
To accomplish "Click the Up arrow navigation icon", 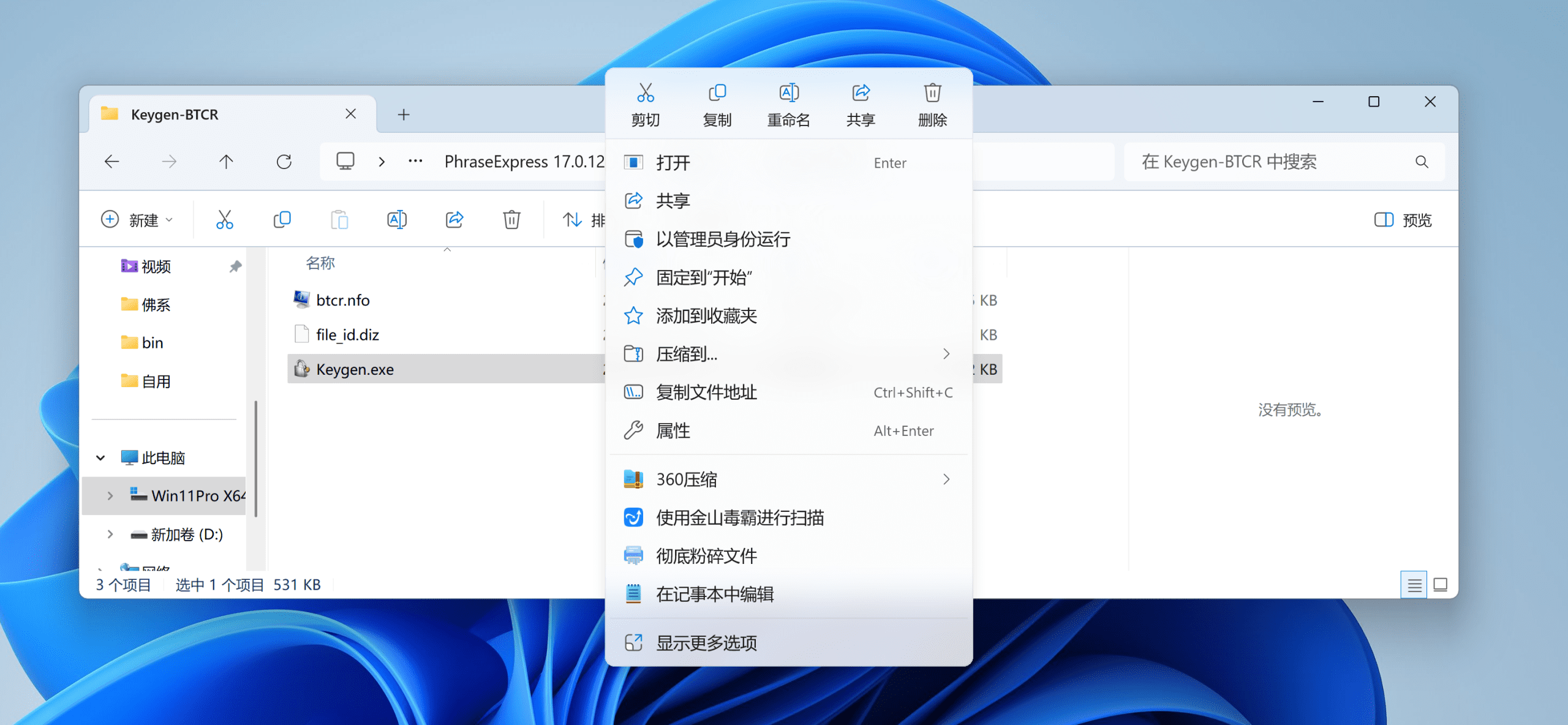I will click(x=226, y=162).
